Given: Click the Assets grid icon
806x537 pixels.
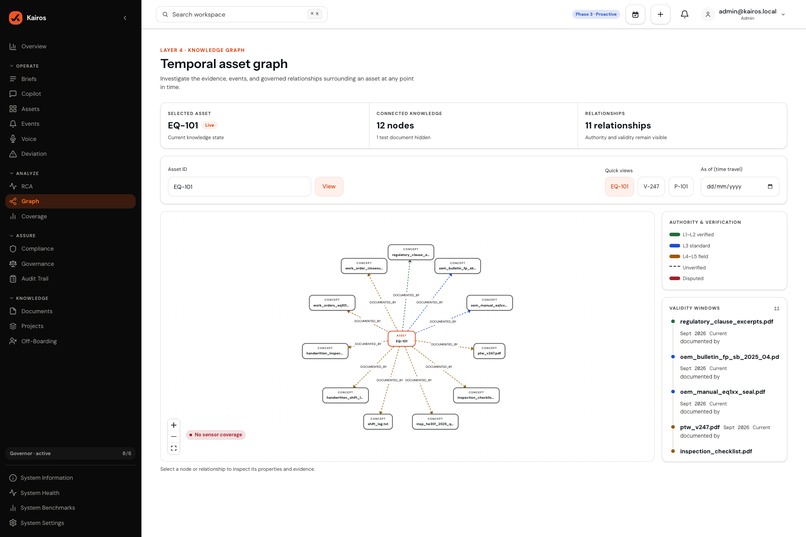Looking at the screenshot, I should (x=13, y=109).
